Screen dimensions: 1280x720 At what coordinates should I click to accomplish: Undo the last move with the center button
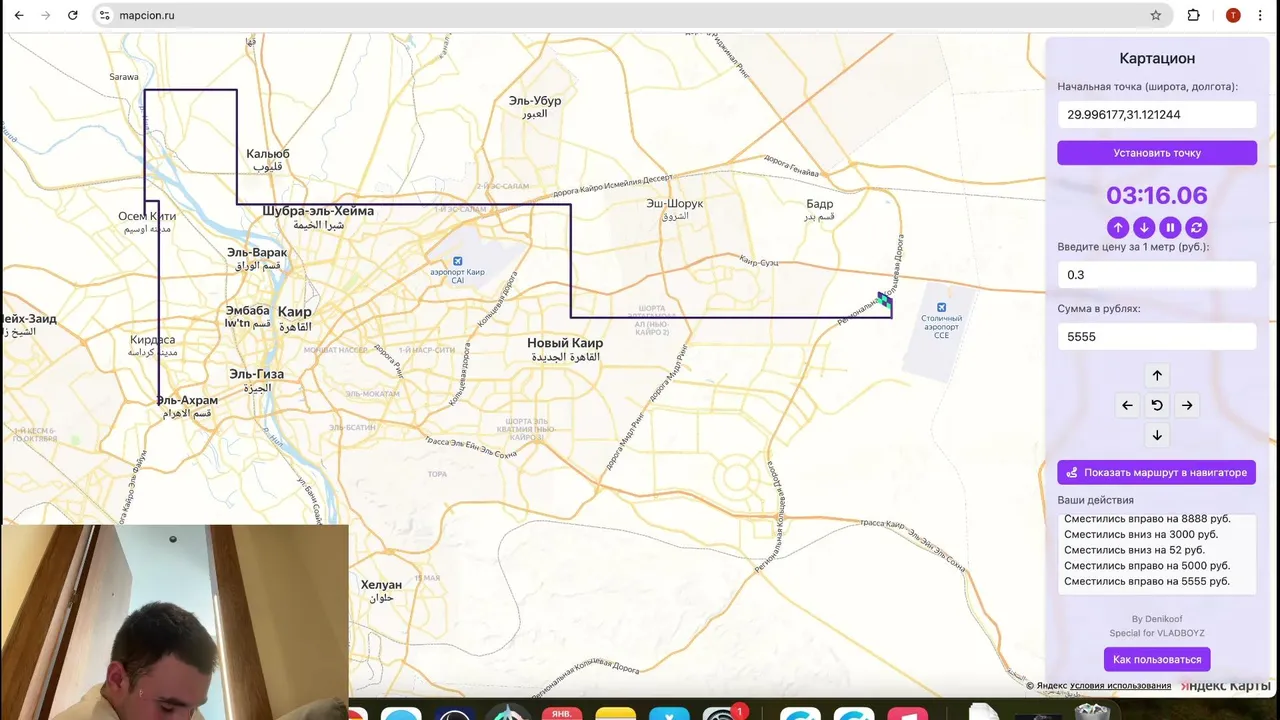(x=1157, y=405)
